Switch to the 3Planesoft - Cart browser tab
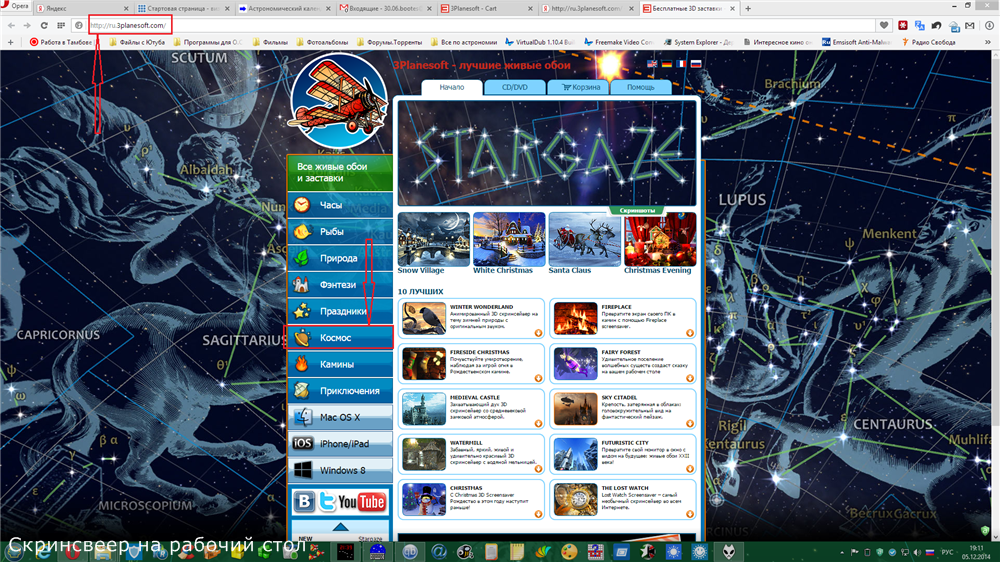 point(487,8)
